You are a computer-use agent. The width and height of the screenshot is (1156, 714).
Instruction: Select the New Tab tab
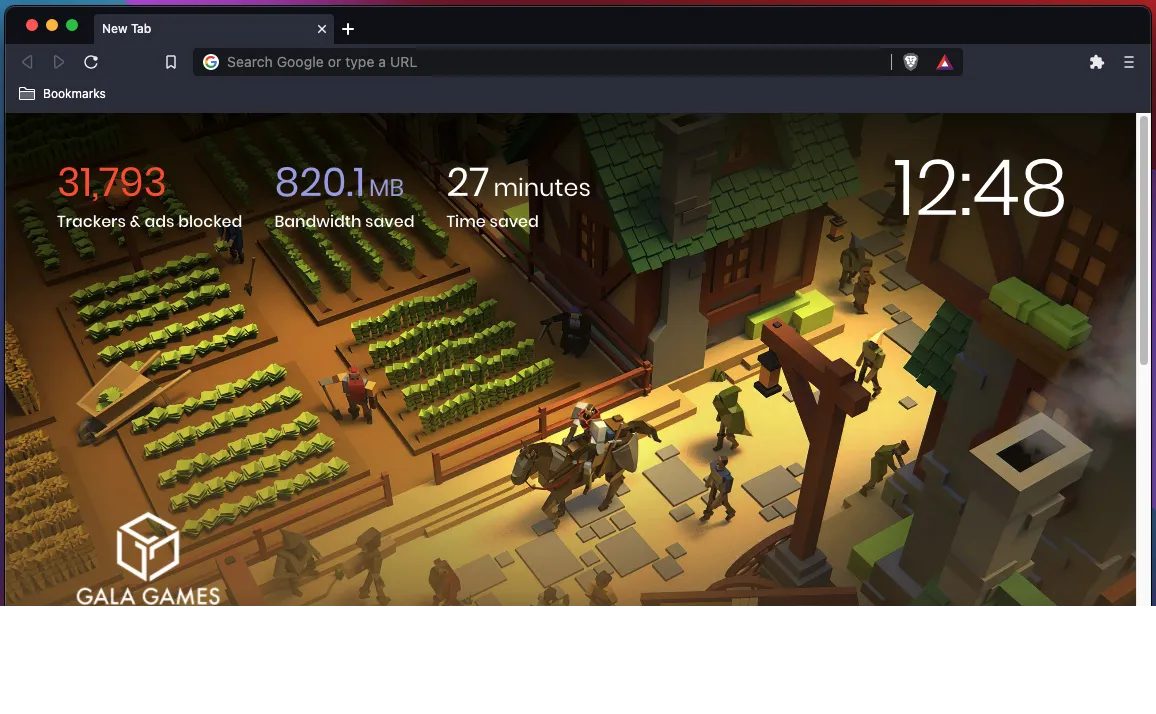[x=214, y=29]
